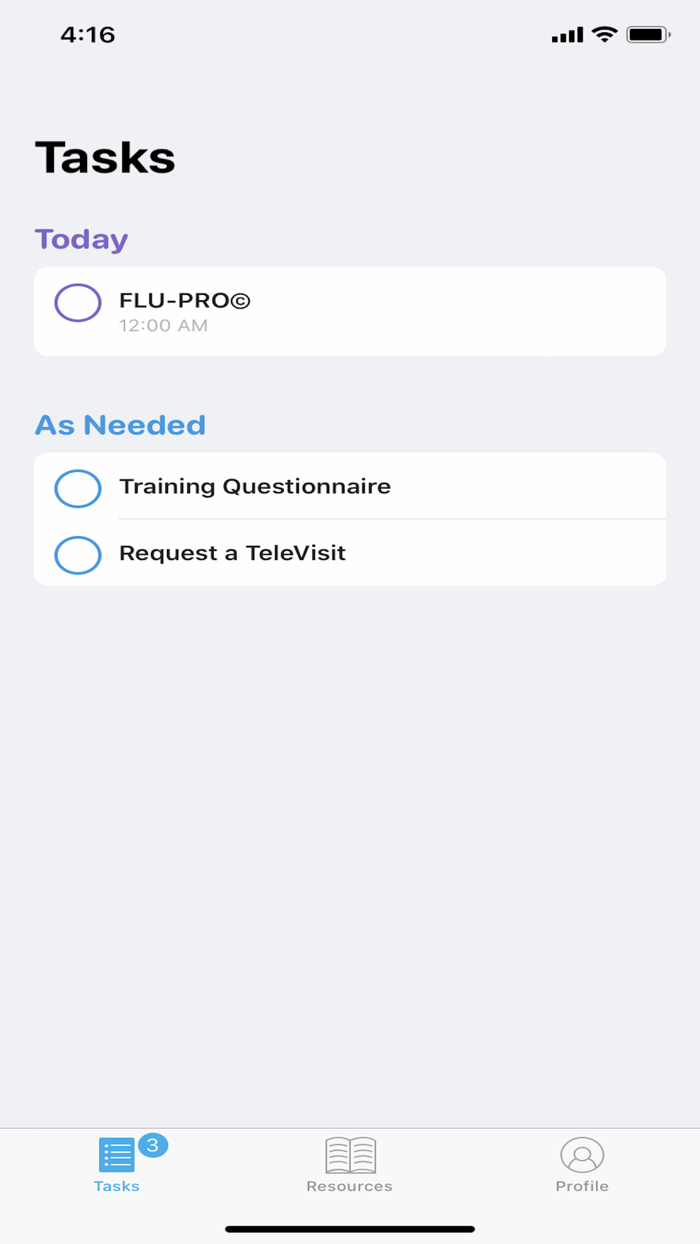Tap the battery indicator icon
Viewport: 700px width, 1244px height.
click(648, 35)
